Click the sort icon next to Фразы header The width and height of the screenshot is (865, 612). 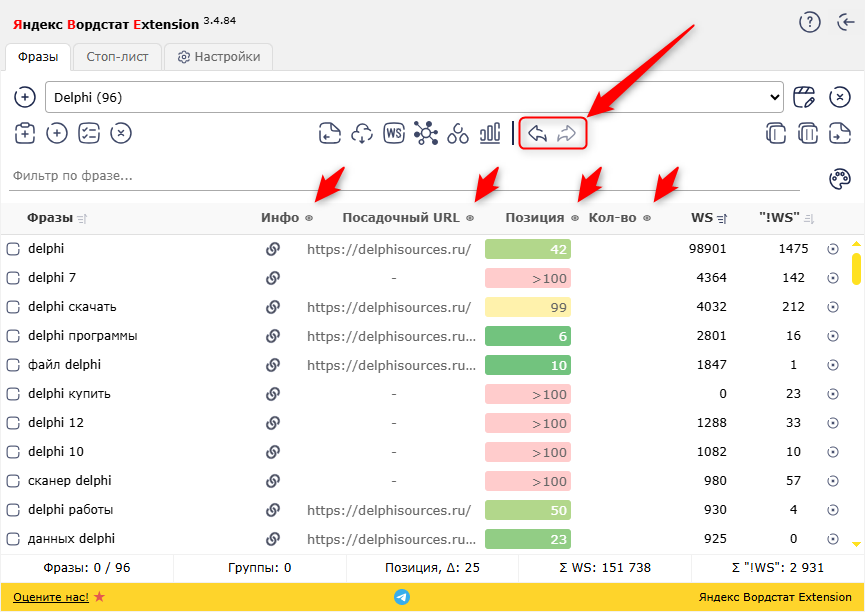tap(82, 218)
